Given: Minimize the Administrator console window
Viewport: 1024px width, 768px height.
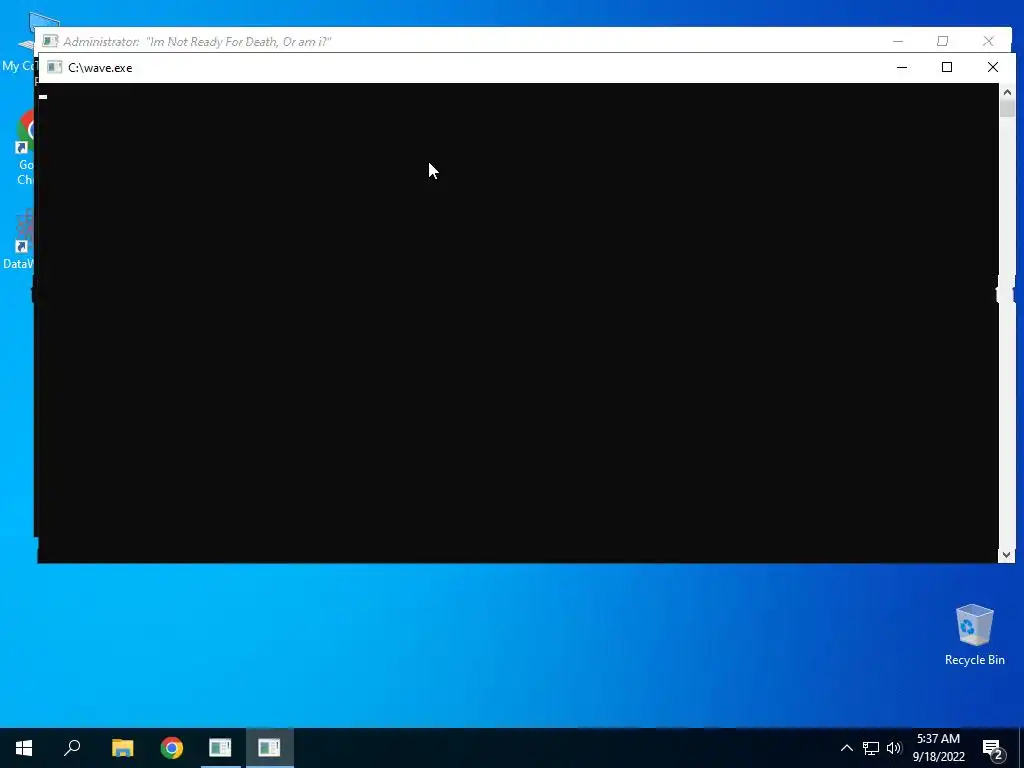Looking at the screenshot, I should point(898,41).
